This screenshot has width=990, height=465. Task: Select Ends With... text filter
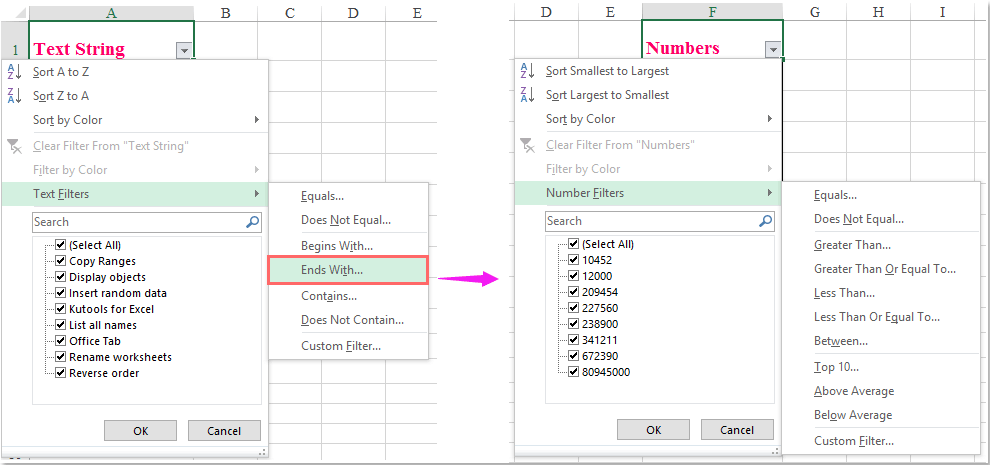pos(332,270)
